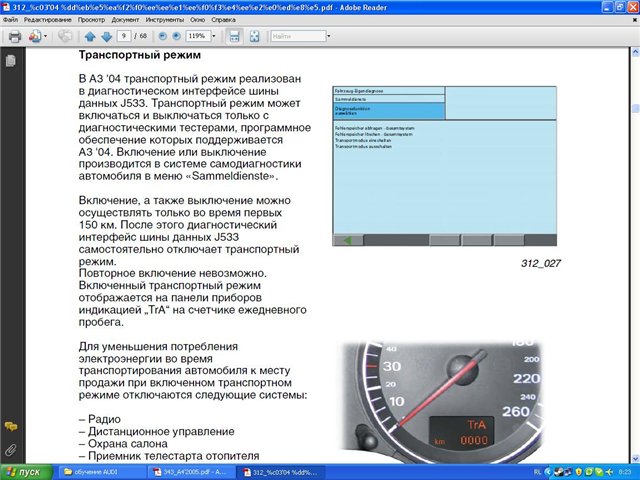The height and width of the screenshot is (480, 640).
Task: Close the Adobe Reader window
Action: point(633,7)
